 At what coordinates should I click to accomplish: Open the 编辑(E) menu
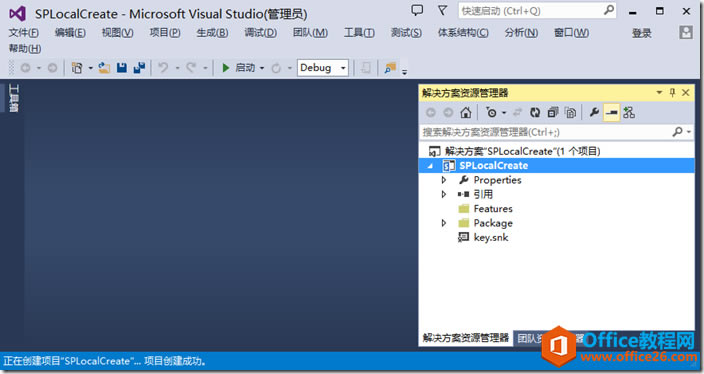(70, 32)
